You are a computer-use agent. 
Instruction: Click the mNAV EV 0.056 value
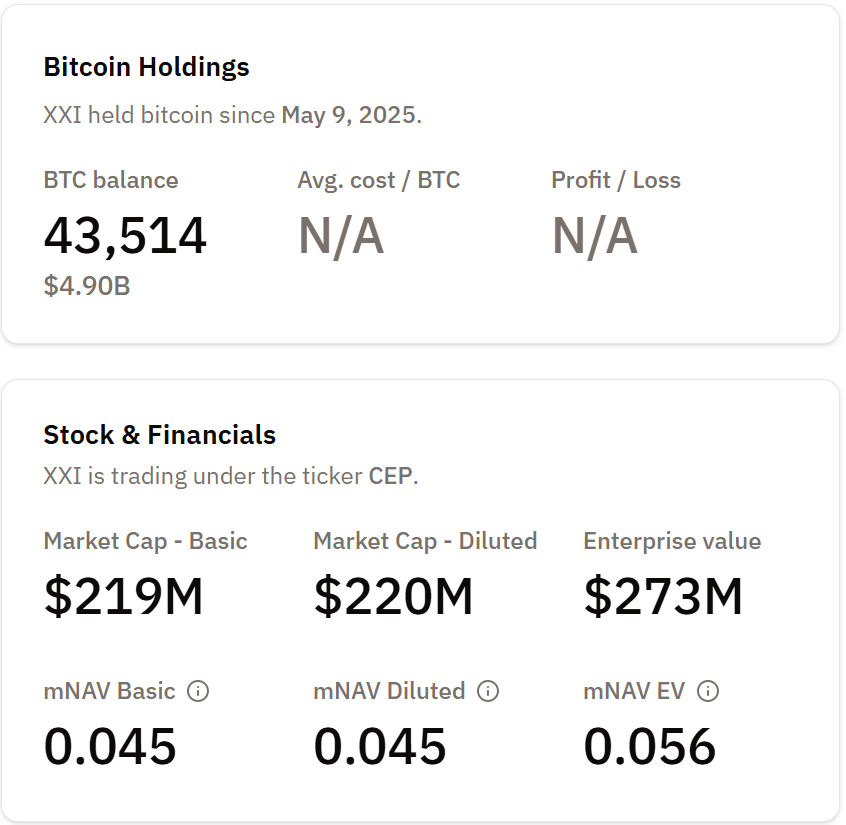pos(650,746)
